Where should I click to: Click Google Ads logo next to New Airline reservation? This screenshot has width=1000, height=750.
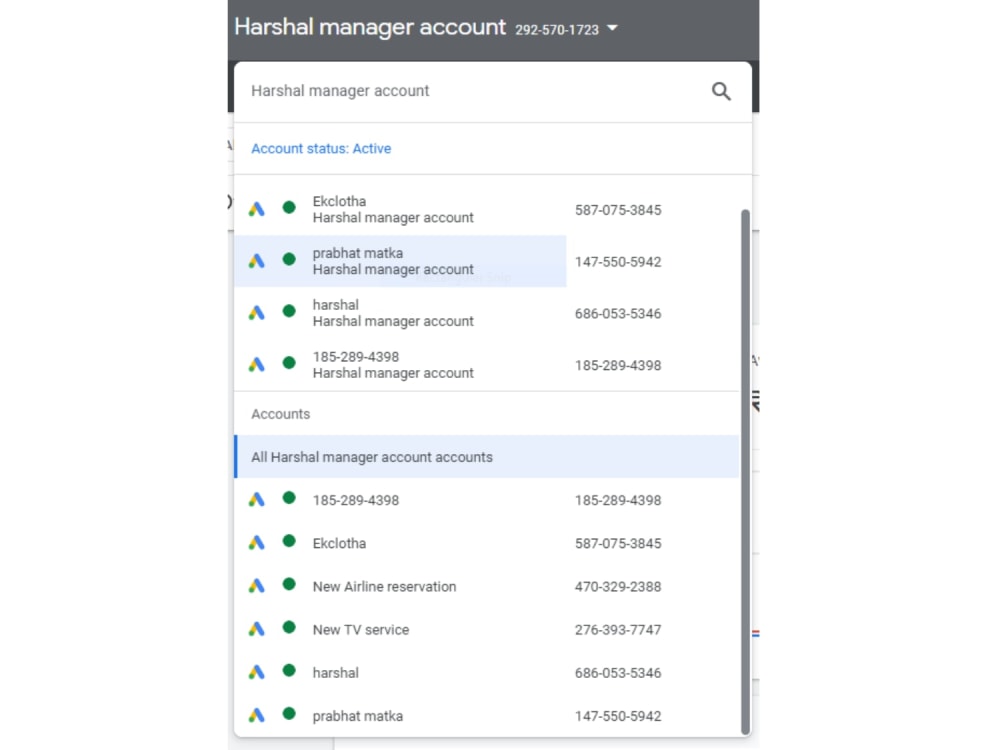pos(256,585)
